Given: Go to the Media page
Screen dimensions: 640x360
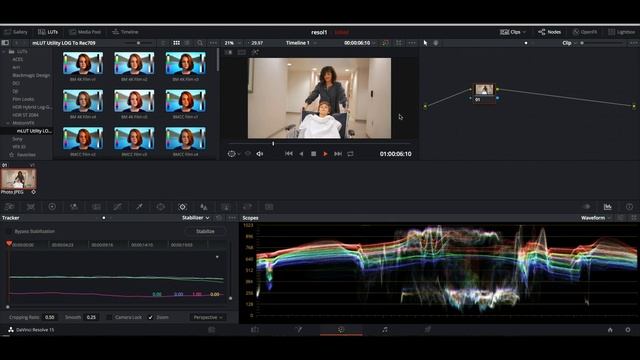Looking at the screenshot, I should pyautogui.click(x=211, y=330).
